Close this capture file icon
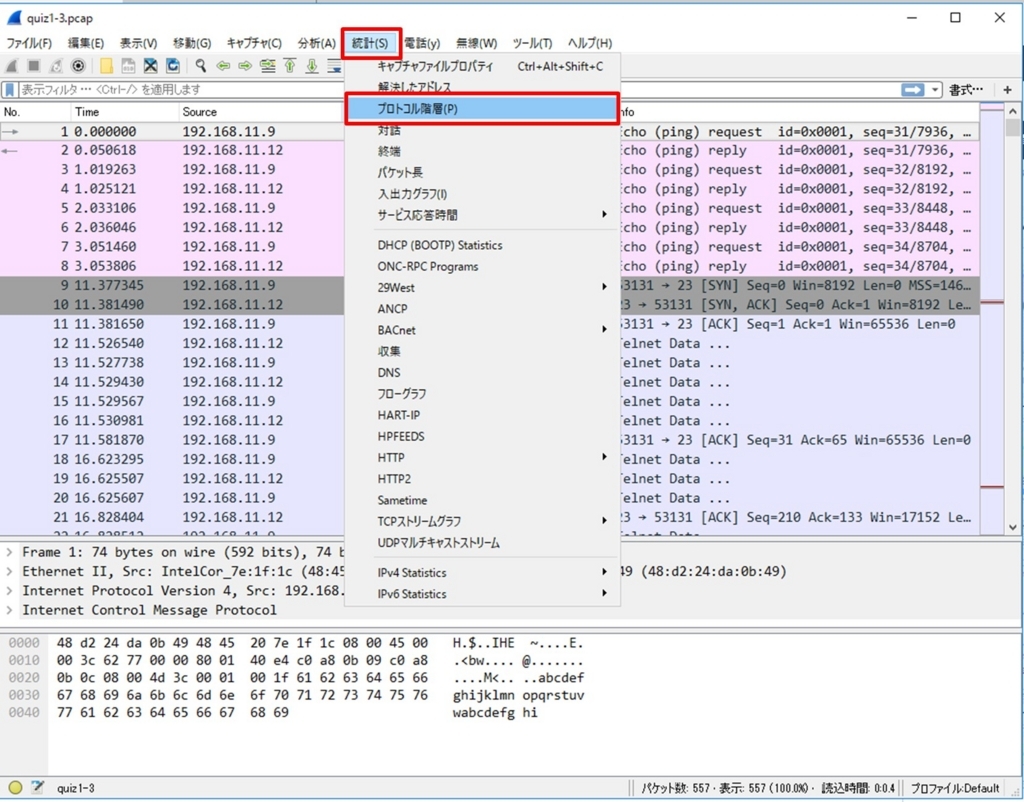The image size is (1024, 802). point(151,66)
